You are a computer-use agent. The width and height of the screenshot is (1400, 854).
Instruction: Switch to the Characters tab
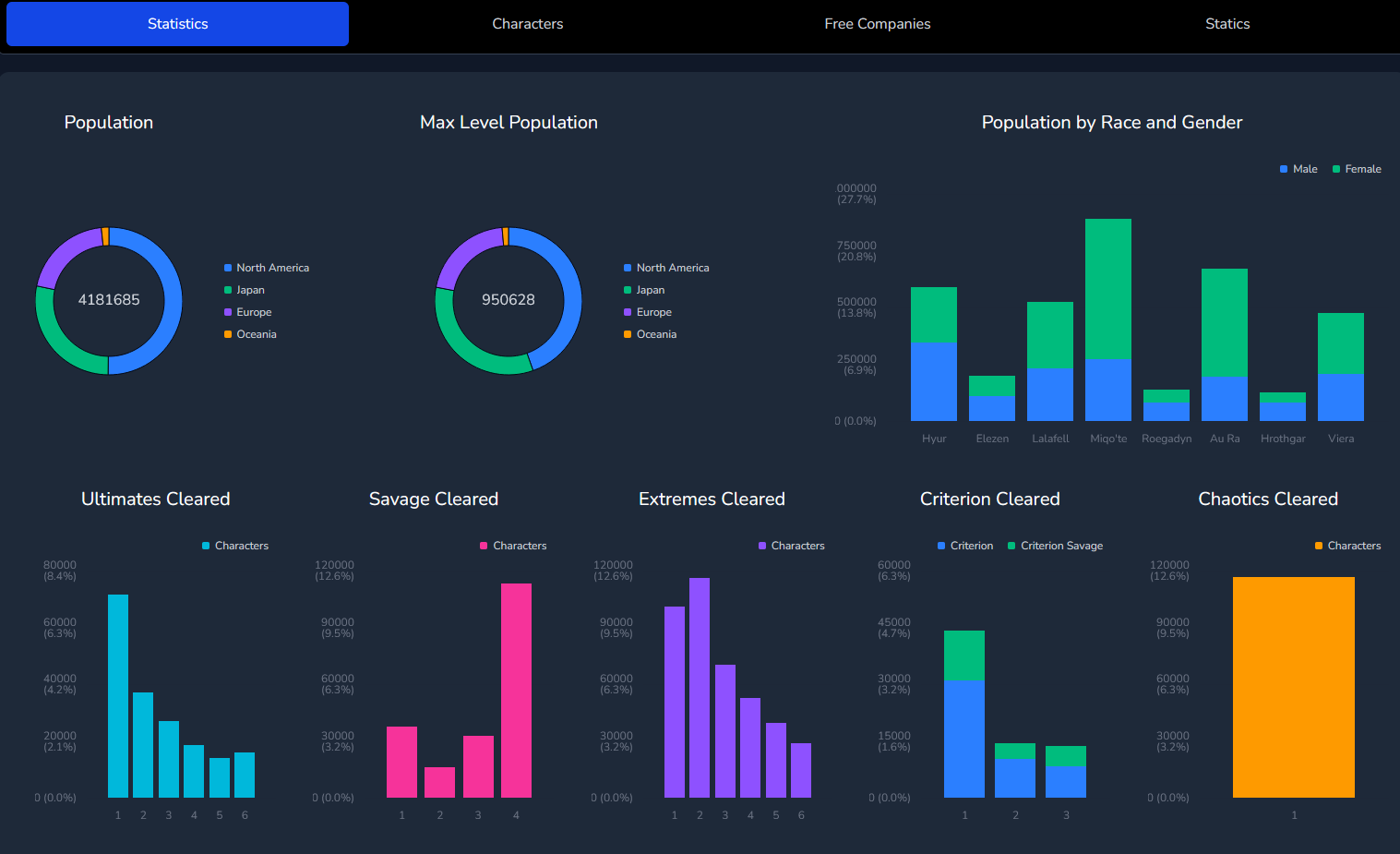(x=527, y=24)
